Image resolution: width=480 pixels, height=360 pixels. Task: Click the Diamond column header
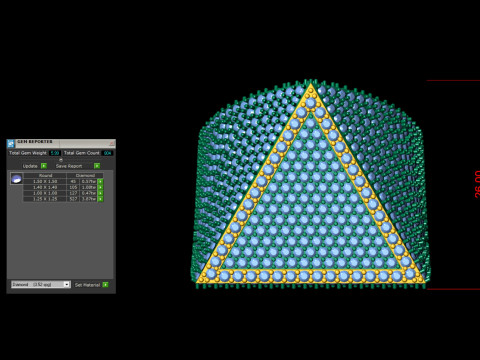(x=85, y=176)
